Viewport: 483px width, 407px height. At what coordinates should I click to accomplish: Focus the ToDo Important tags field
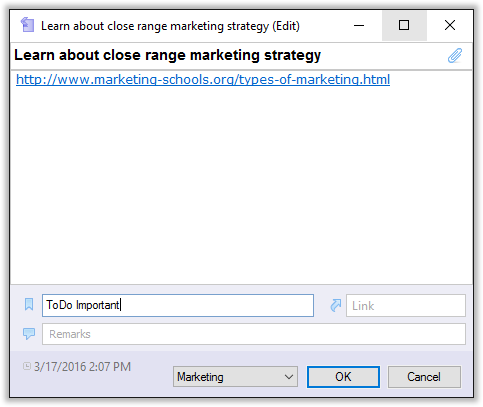pyautogui.click(x=178, y=305)
